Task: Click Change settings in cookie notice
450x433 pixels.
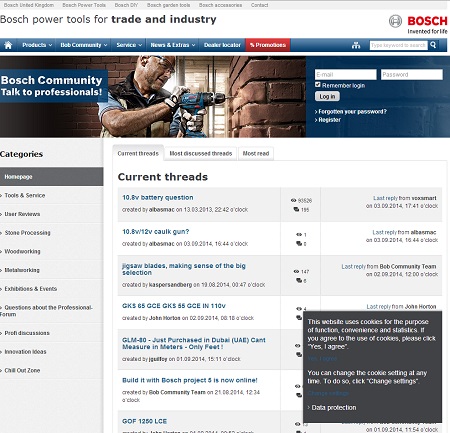Action: tap(328, 393)
